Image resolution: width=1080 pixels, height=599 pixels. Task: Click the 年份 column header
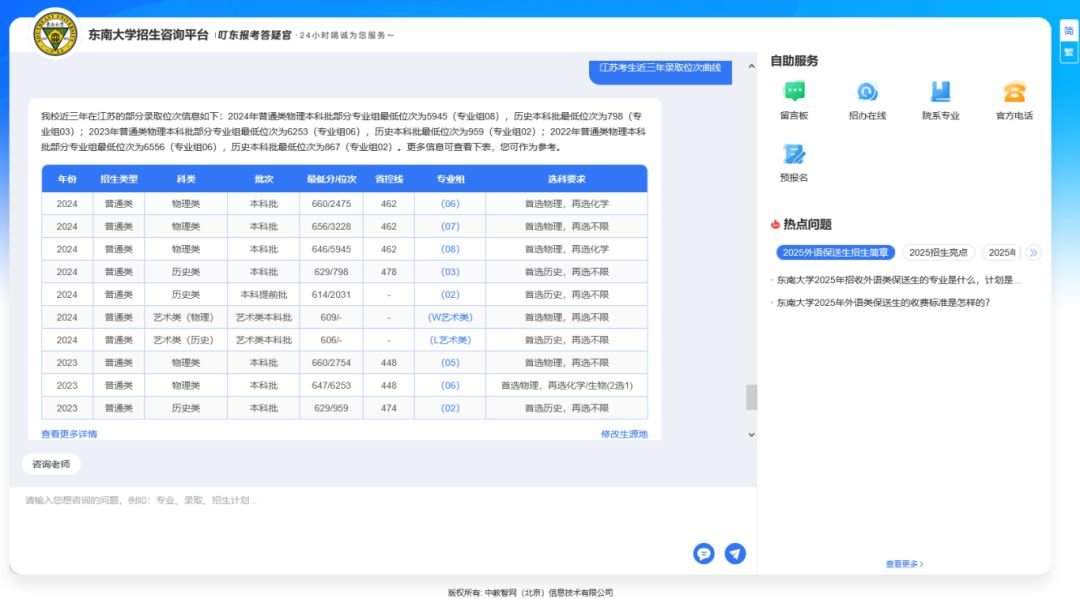pyautogui.click(x=67, y=179)
